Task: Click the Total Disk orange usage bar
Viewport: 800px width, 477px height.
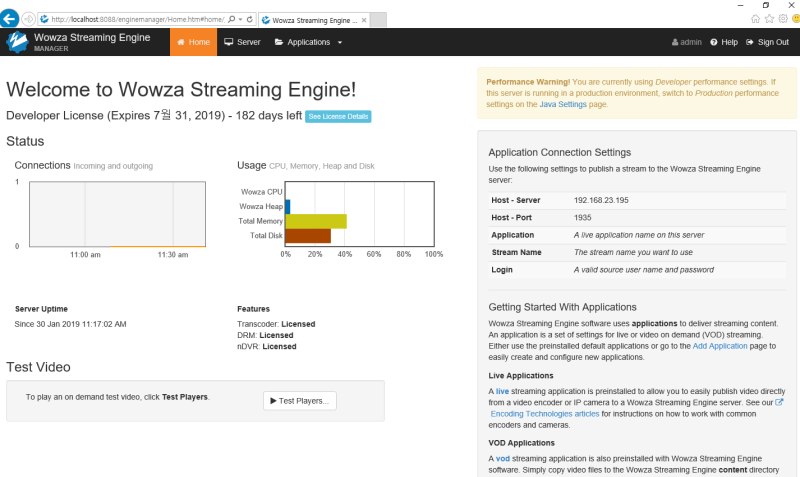Action: click(308, 236)
